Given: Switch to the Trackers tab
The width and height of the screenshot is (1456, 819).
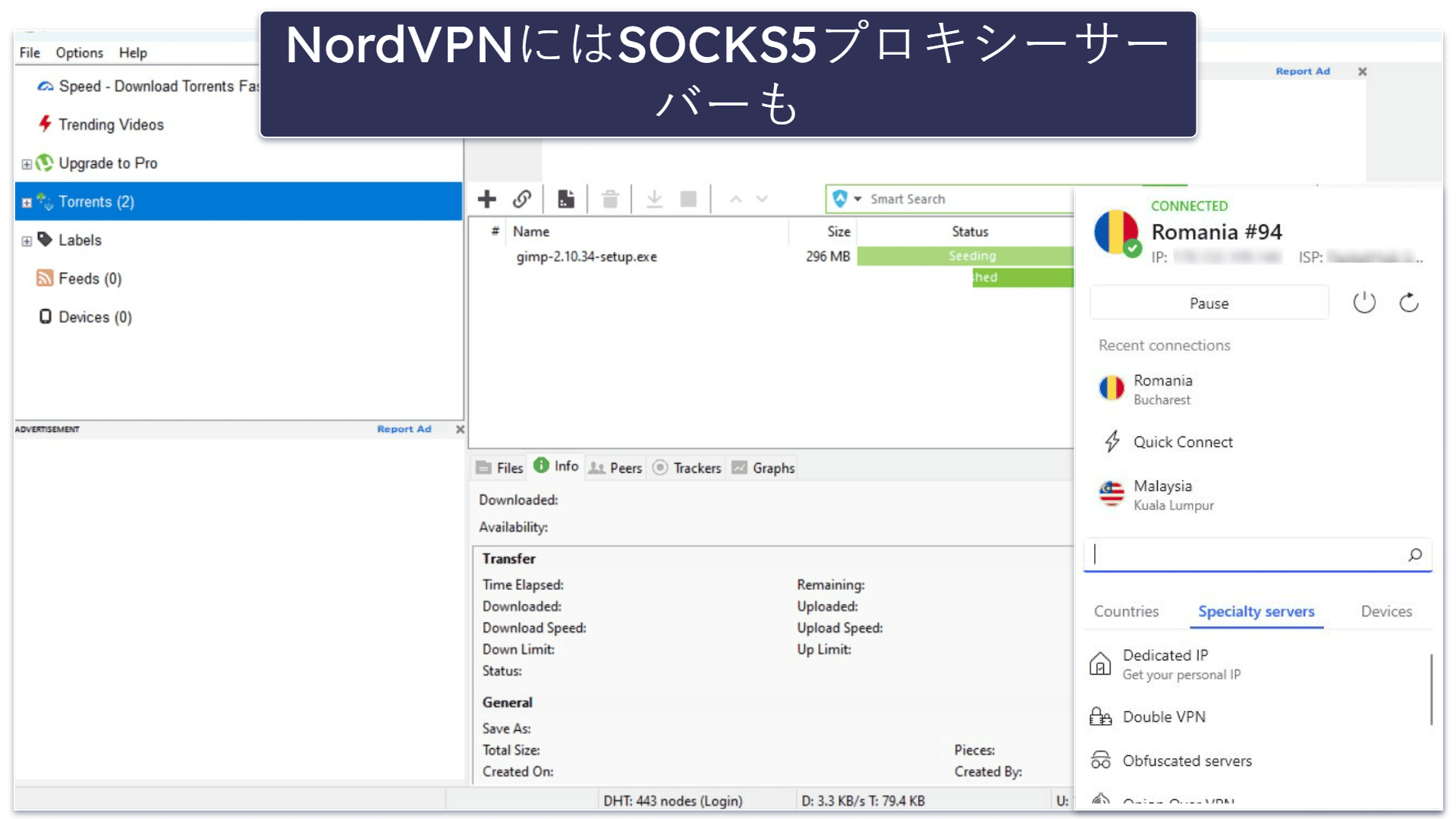Looking at the screenshot, I should coord(687,468).
